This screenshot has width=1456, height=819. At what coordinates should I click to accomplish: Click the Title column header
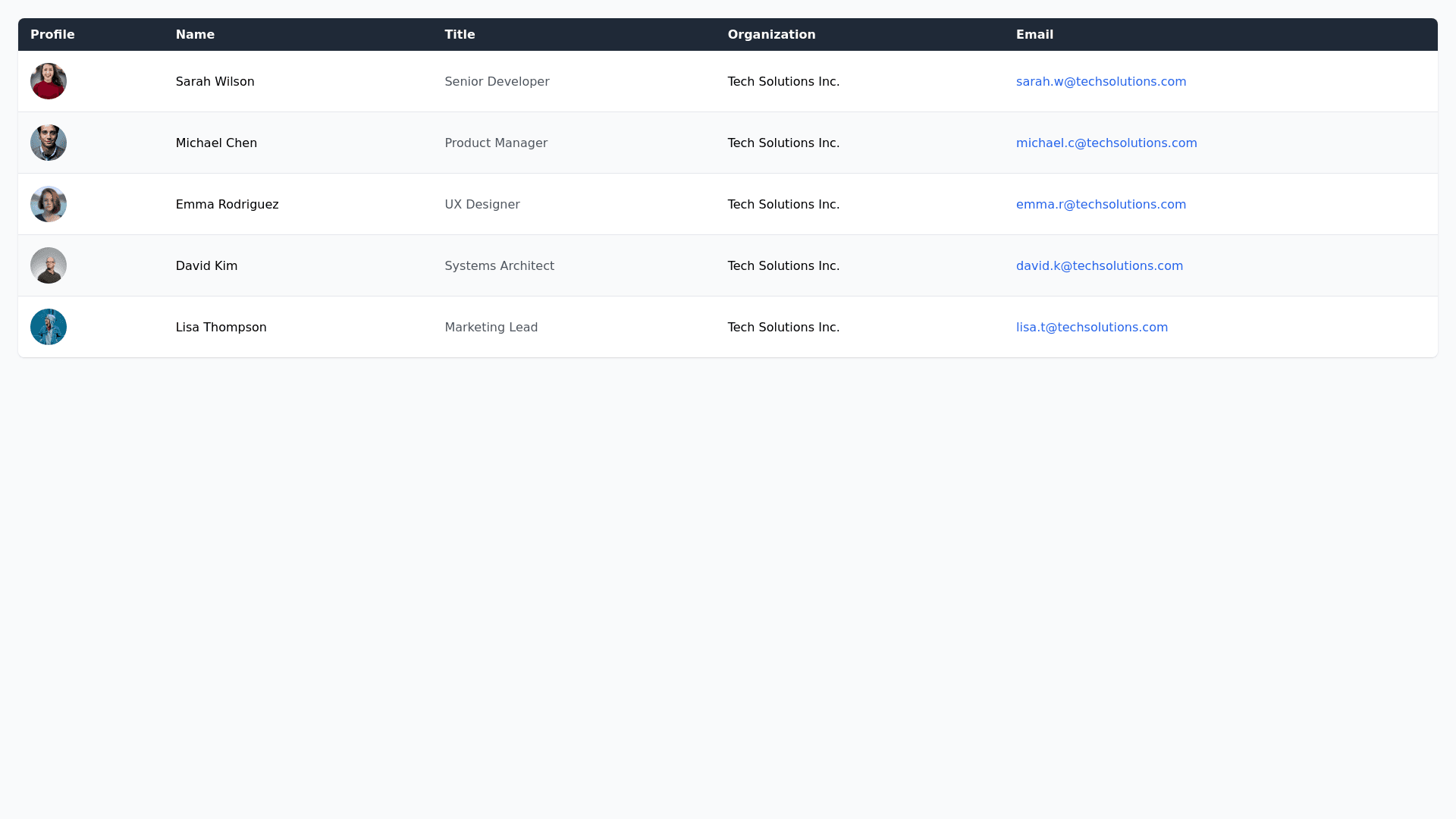coord(460,34)
